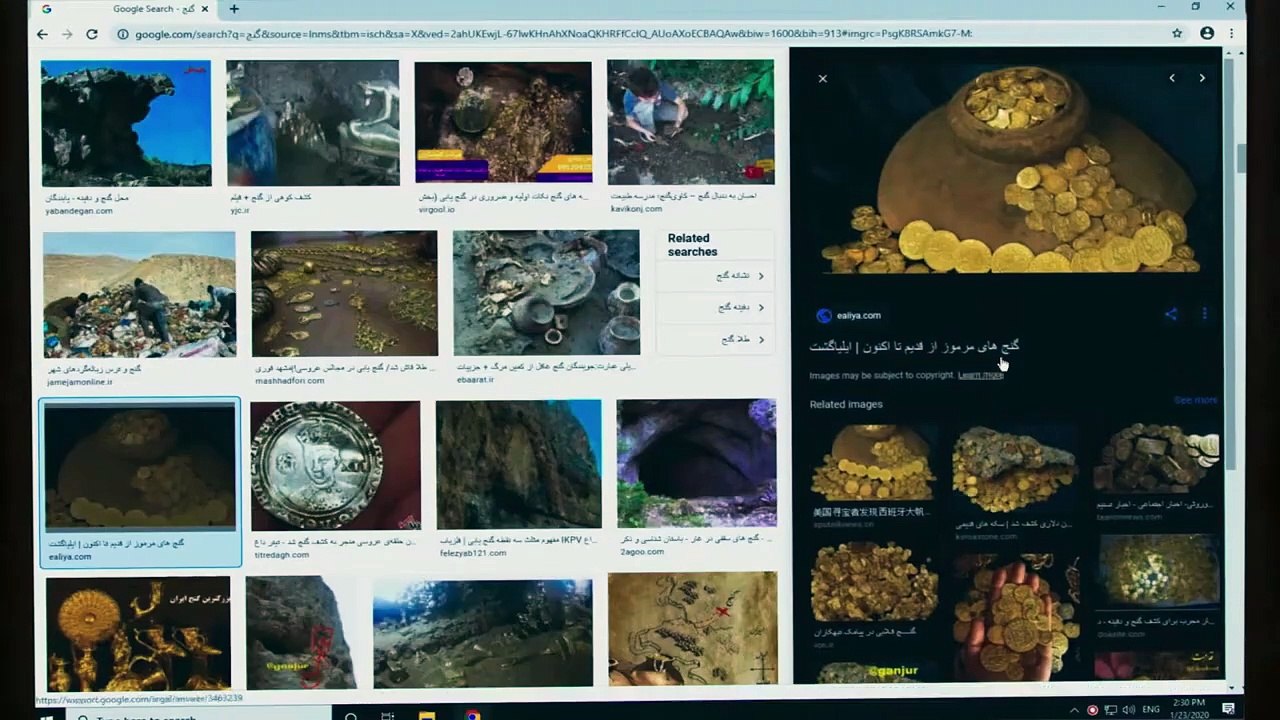Click the Related images heading
Viewport: 1280px width, 720px height.
click(846, 404)
